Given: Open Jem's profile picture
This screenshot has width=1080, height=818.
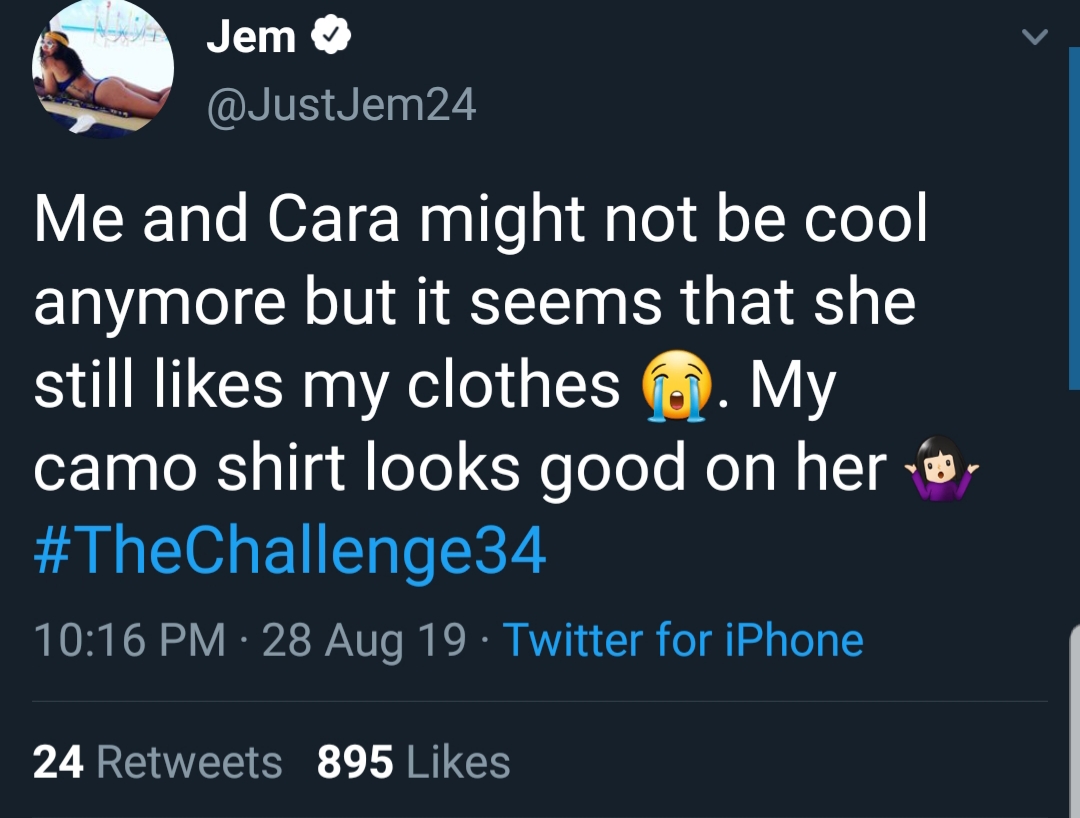Looking at the screenshot, I should click(x=103, y=69).
